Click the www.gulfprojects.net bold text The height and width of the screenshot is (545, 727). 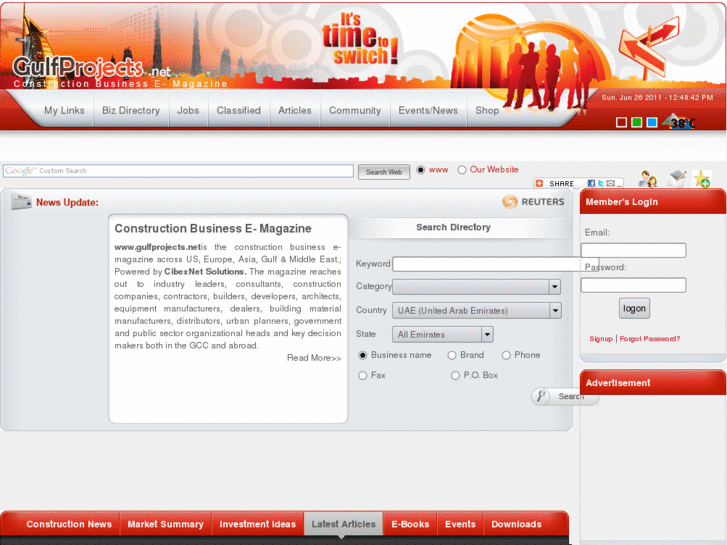158,247
